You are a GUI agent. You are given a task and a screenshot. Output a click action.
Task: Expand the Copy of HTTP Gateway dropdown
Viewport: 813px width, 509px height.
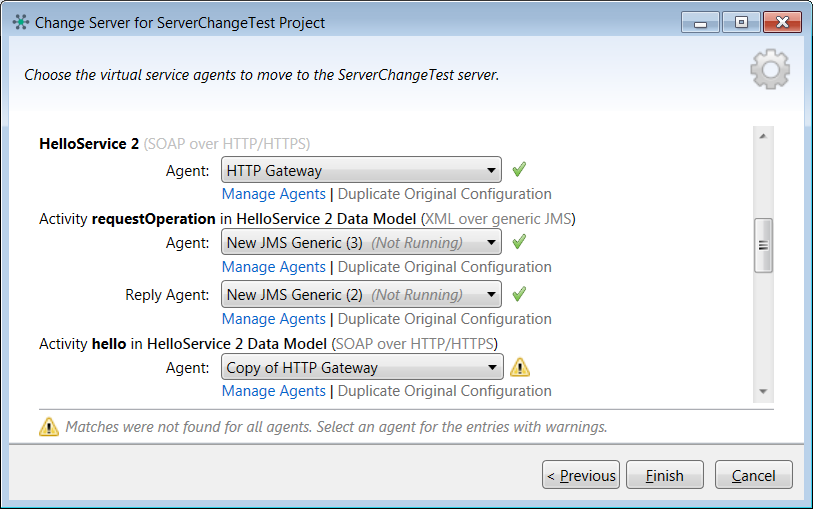(x=361, y=368)
